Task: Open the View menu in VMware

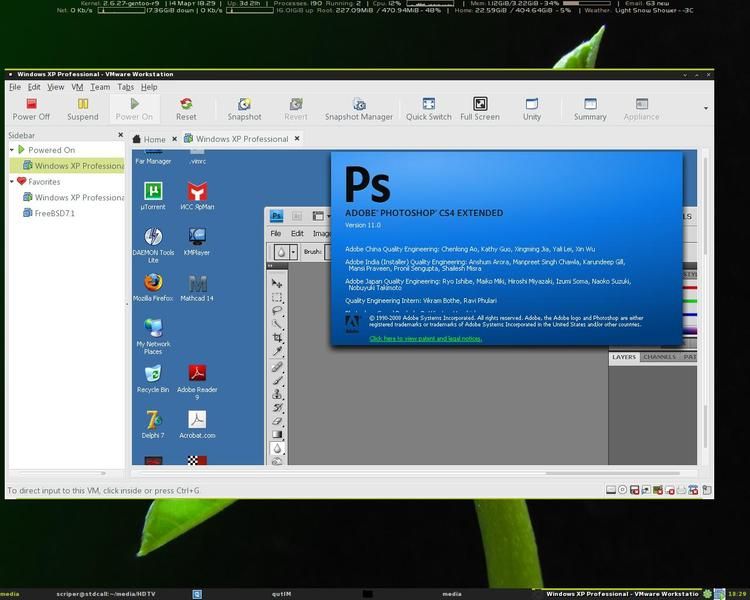Action: pos(55,87)
